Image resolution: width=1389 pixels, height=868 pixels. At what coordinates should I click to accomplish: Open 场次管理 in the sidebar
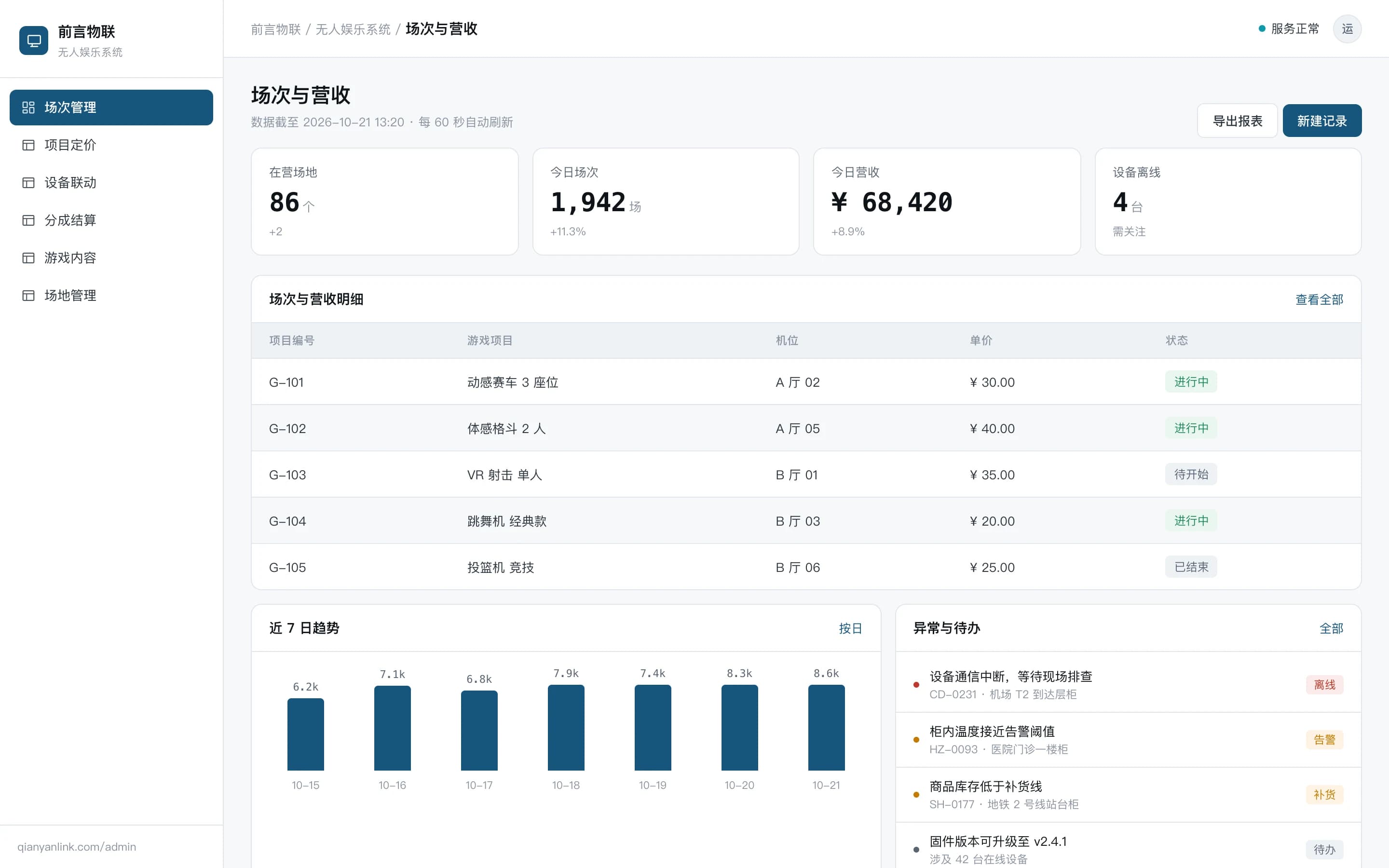pos(111,108)
